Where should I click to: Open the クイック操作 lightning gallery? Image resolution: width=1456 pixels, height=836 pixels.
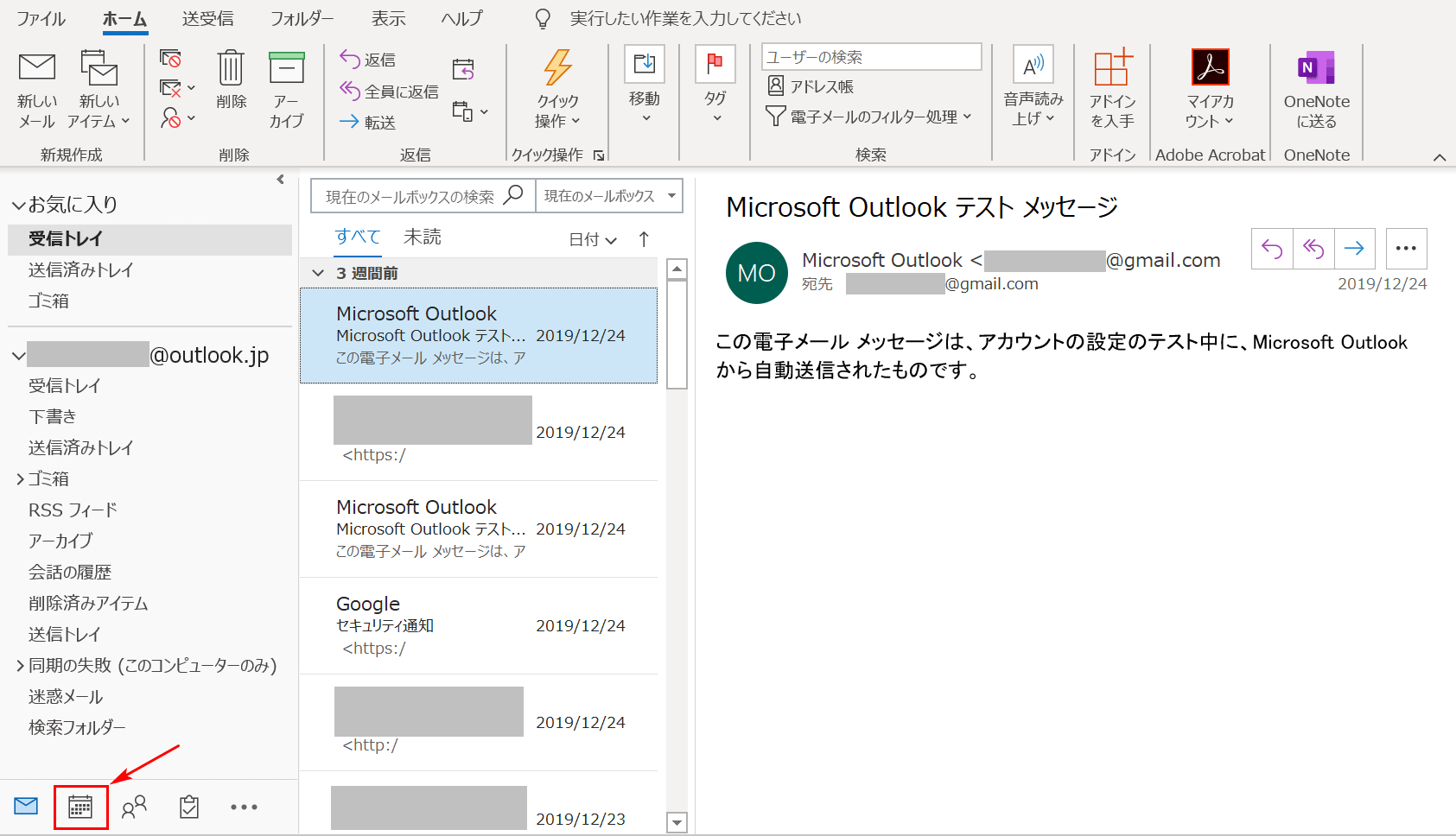point(557,90)
